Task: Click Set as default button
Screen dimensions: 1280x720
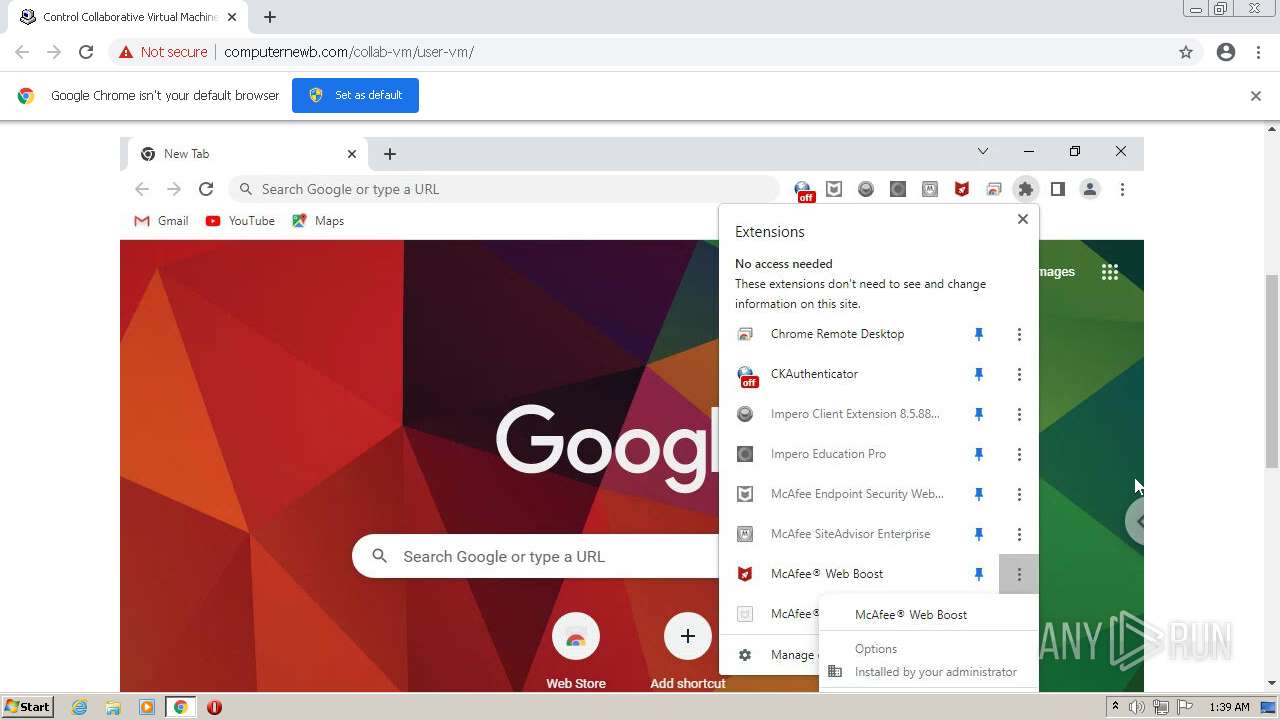Action: [355, 95]
